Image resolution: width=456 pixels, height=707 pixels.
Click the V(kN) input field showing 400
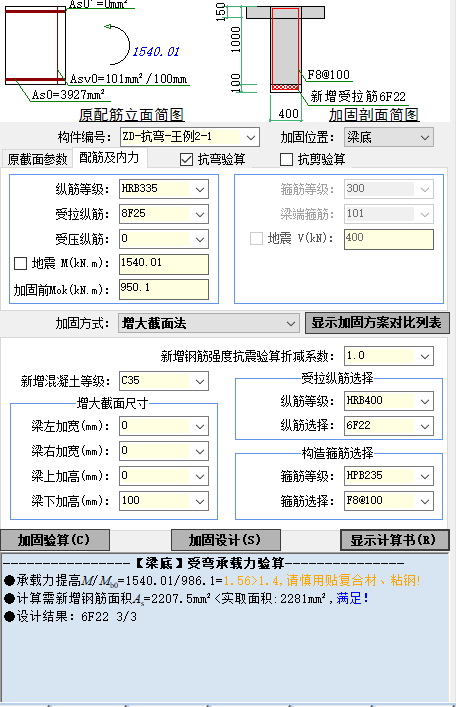[388, 239]
